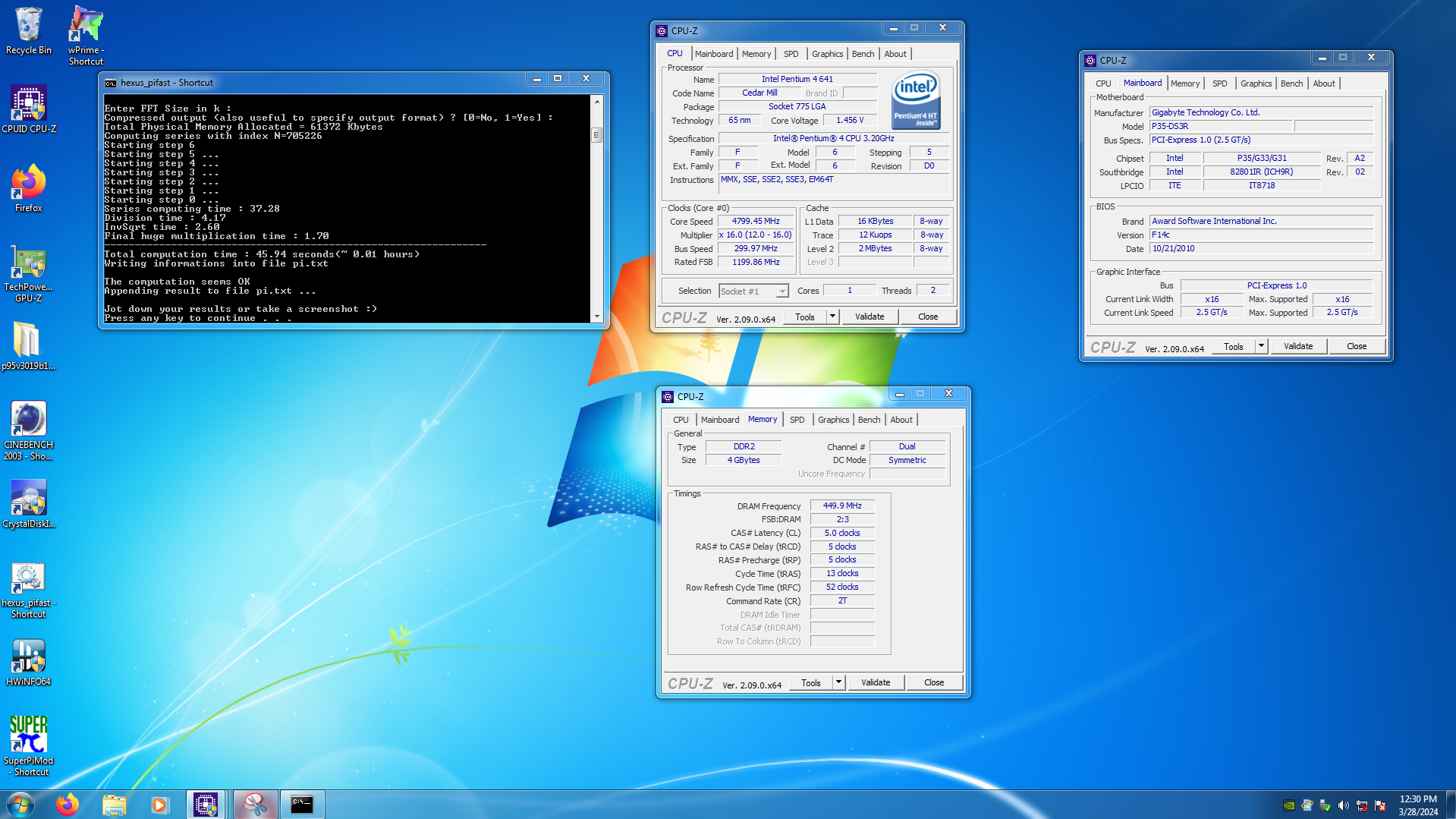The width and height of the screenshot is (1456, 819).
Task: Select the wPrime Shortcut desktop icon
Action: pyautogui.click(x=86, y=35)
